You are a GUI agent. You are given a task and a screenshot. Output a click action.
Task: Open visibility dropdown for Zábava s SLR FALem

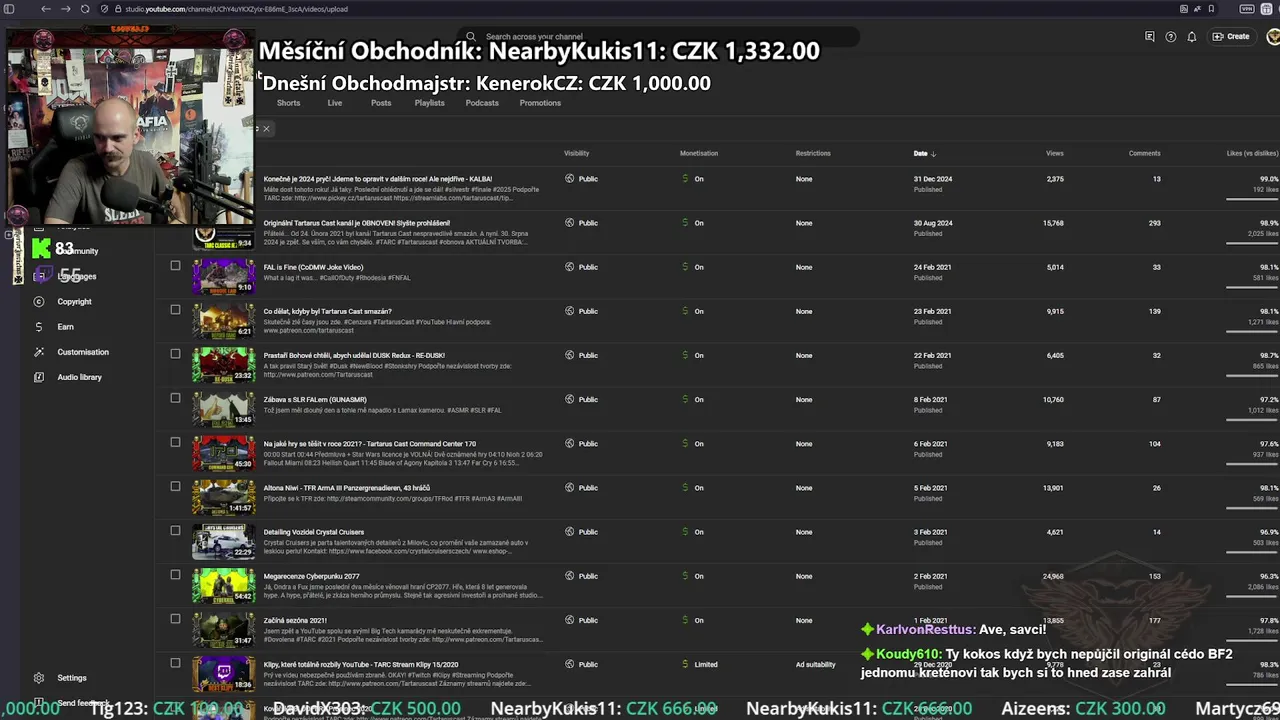(581, 399)
